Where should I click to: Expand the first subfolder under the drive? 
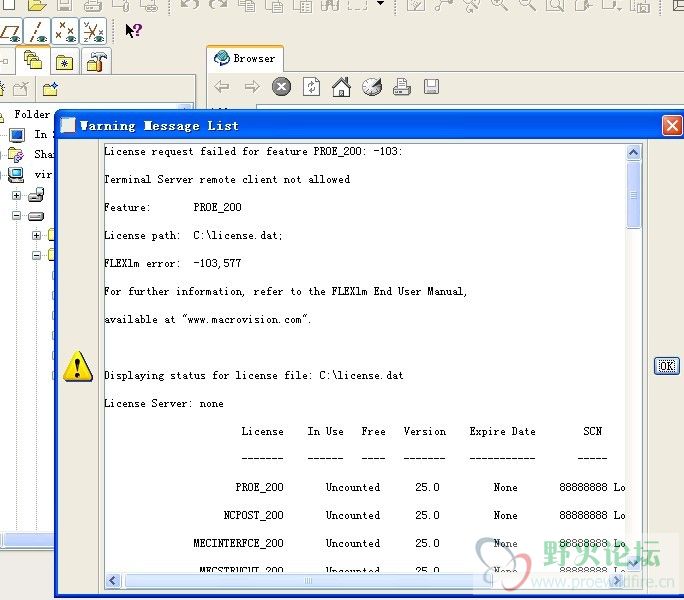point(36,235)
